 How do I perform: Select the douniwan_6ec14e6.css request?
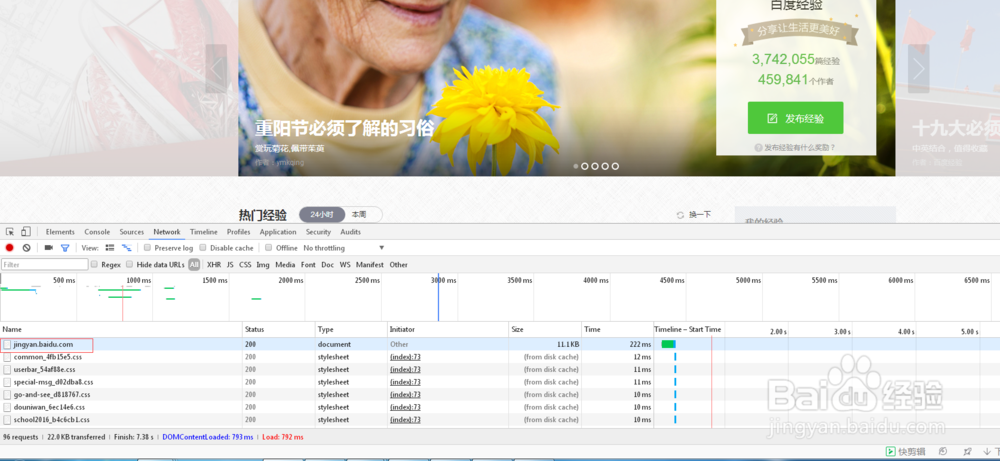49,407
